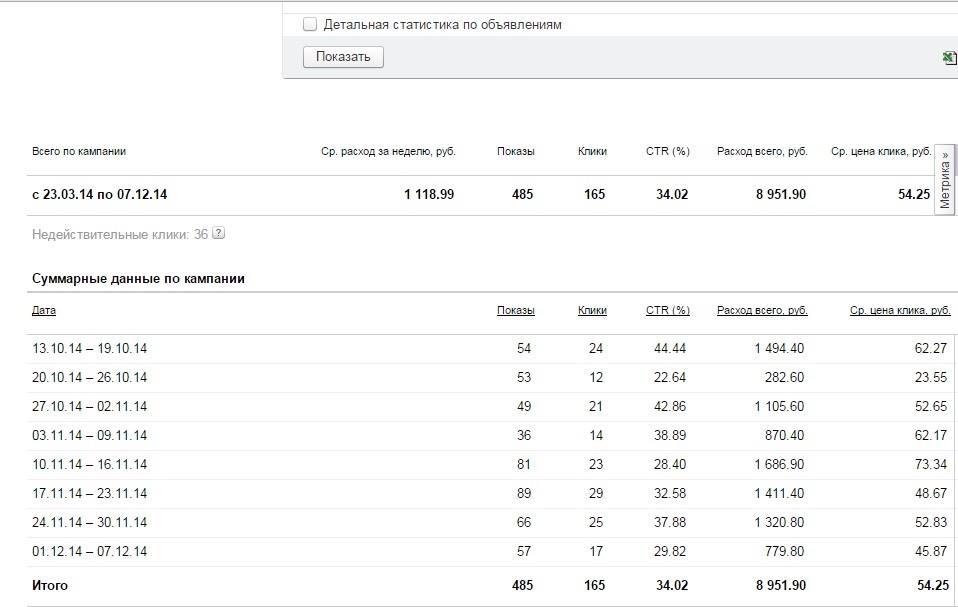Enable detailed statistics by ads checkbox
The height and width of the screenshot is (607, 958).
point(310,24)
